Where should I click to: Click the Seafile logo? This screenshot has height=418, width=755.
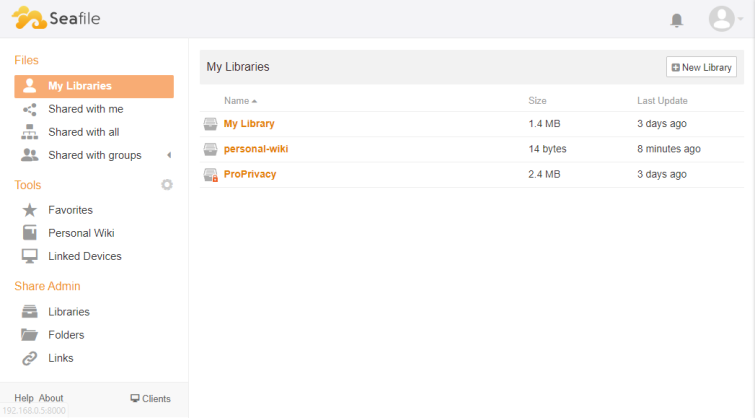(56, 18)
